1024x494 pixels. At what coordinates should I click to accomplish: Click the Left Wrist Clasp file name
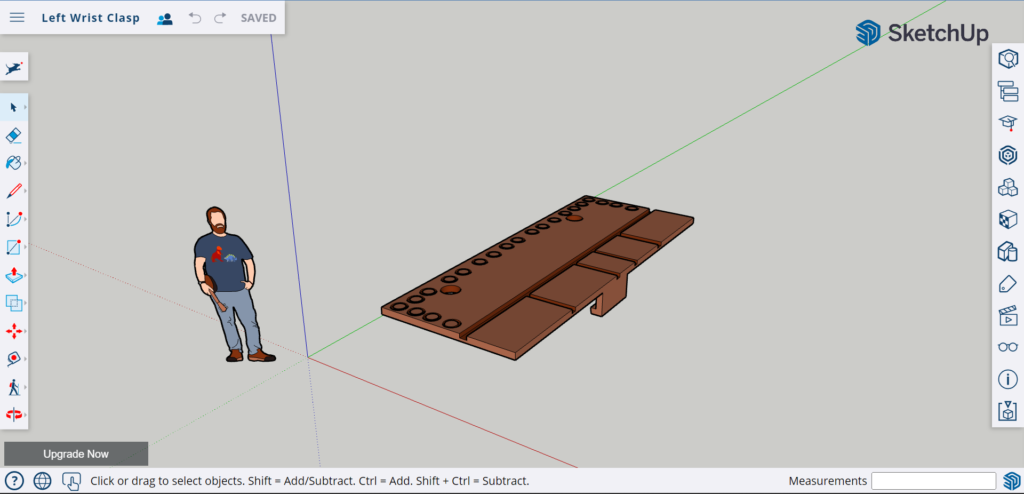[91, 18]
